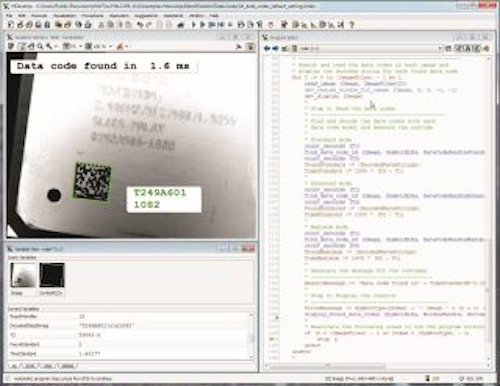Screen dimensions: 500x386
Task: Click scroll-down arrow of control variables list
Action: (x=252, y=357)
